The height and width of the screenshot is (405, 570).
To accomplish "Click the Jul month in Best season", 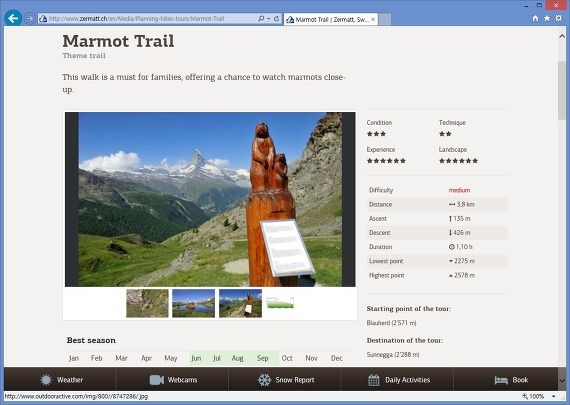I will [x=217, y=358].
